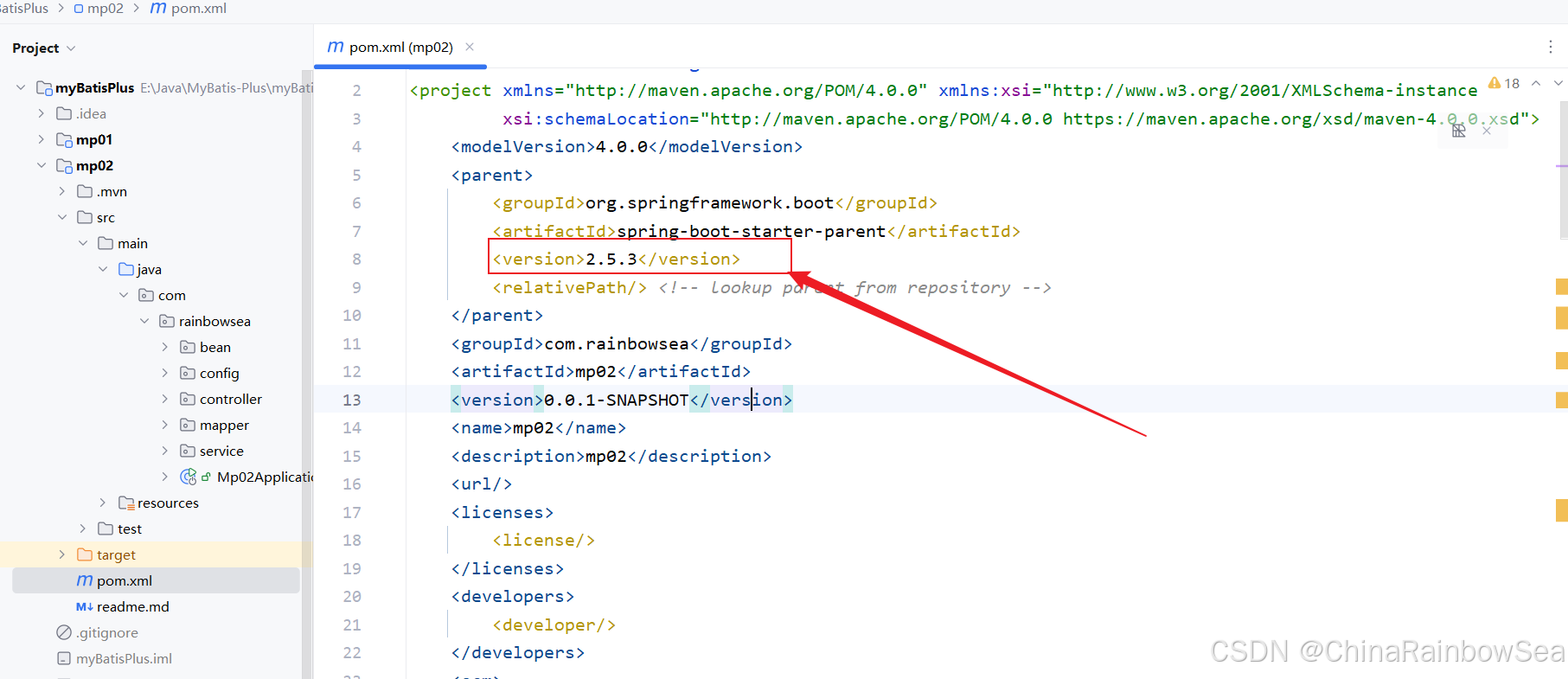The width and height of the screenshot is (1568, 679).
Task: Click the mp02 breadcrumb
Action: click(106, 9)
